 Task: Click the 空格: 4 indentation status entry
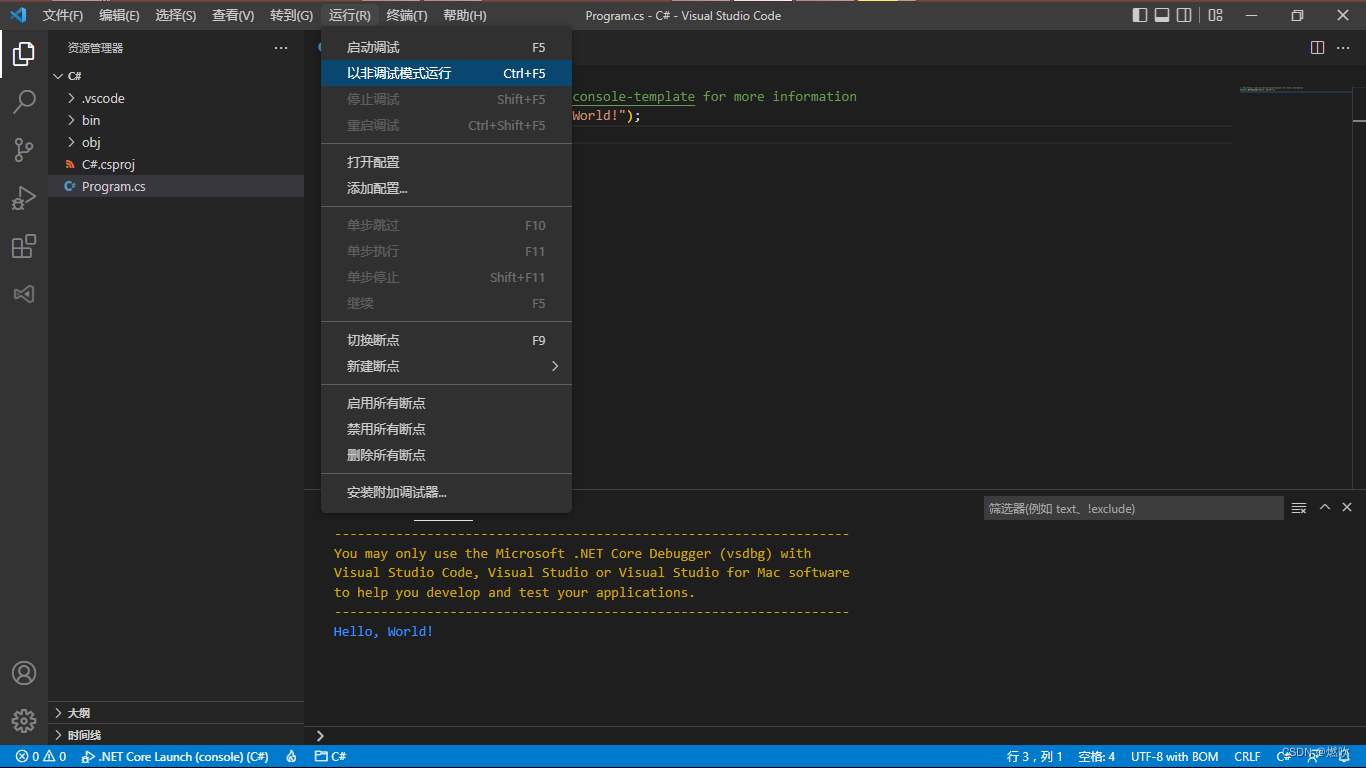click(x=1097, y=757)
